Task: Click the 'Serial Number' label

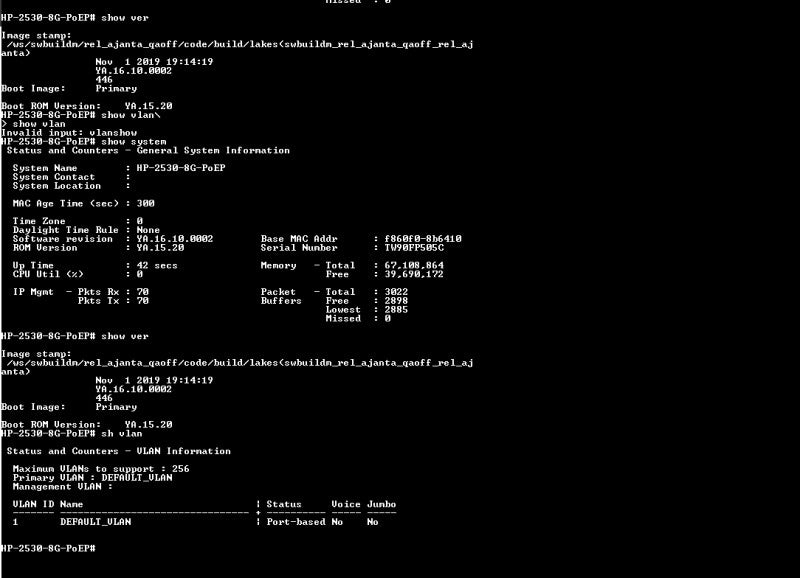Action: (x=299, y=248)
